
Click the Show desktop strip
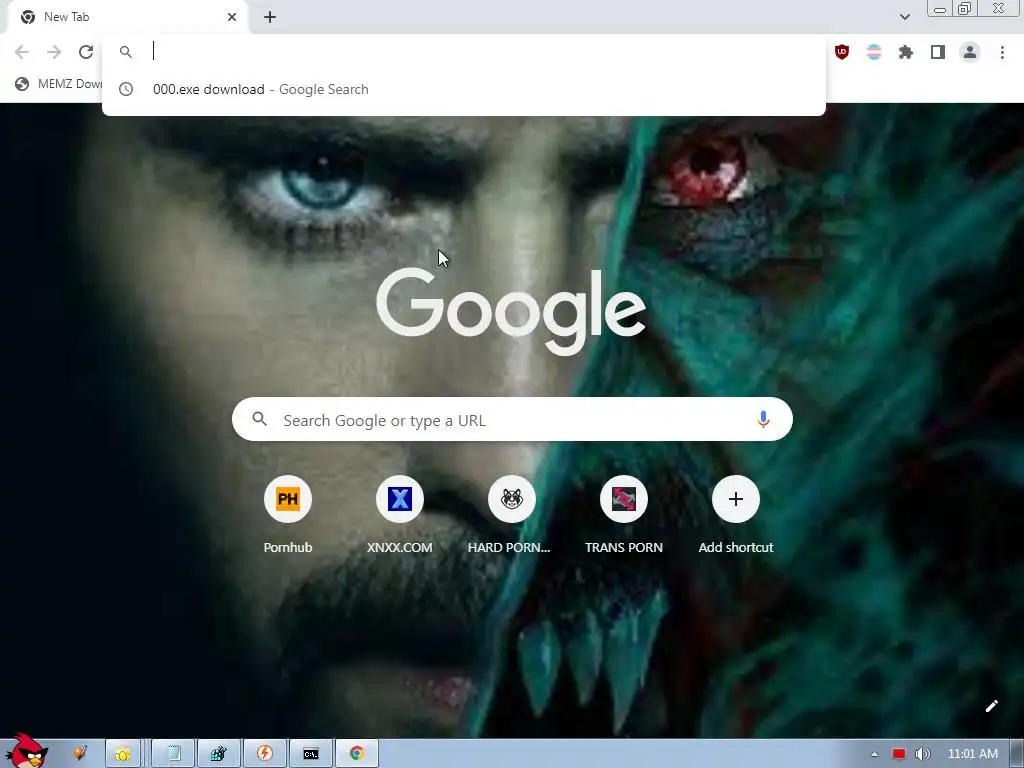(1017, 754)
